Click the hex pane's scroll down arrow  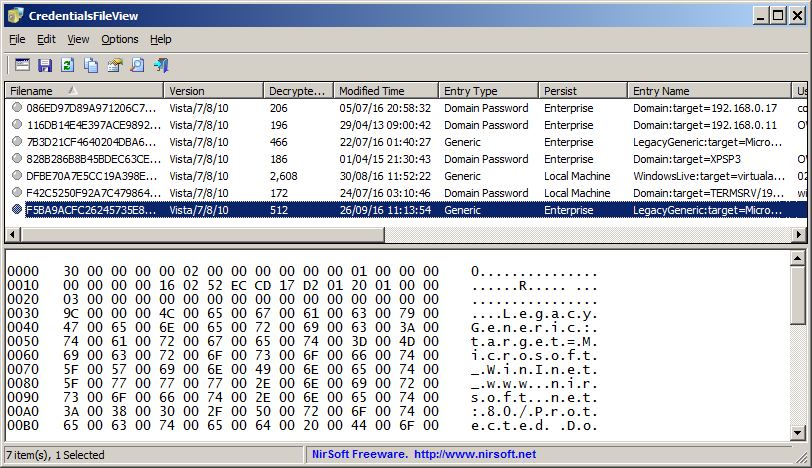pos(798,433)
